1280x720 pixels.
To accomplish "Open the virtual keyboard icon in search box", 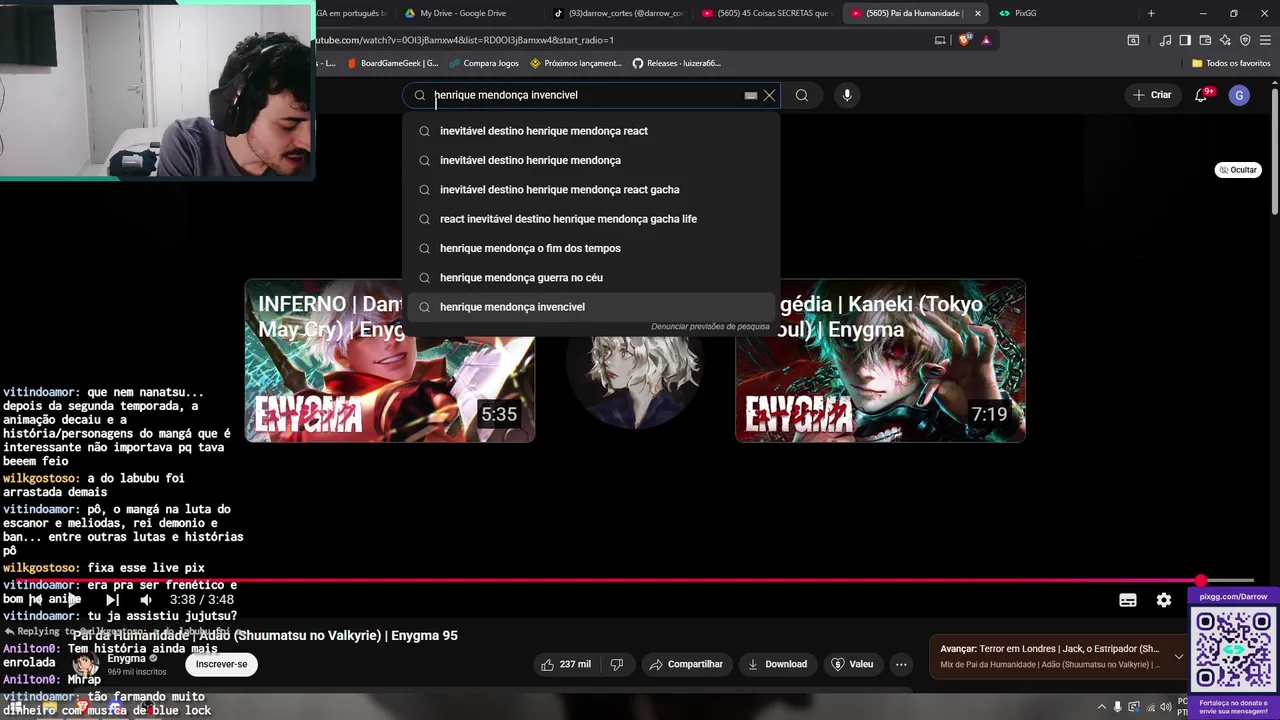I will [x=750, y=96].
